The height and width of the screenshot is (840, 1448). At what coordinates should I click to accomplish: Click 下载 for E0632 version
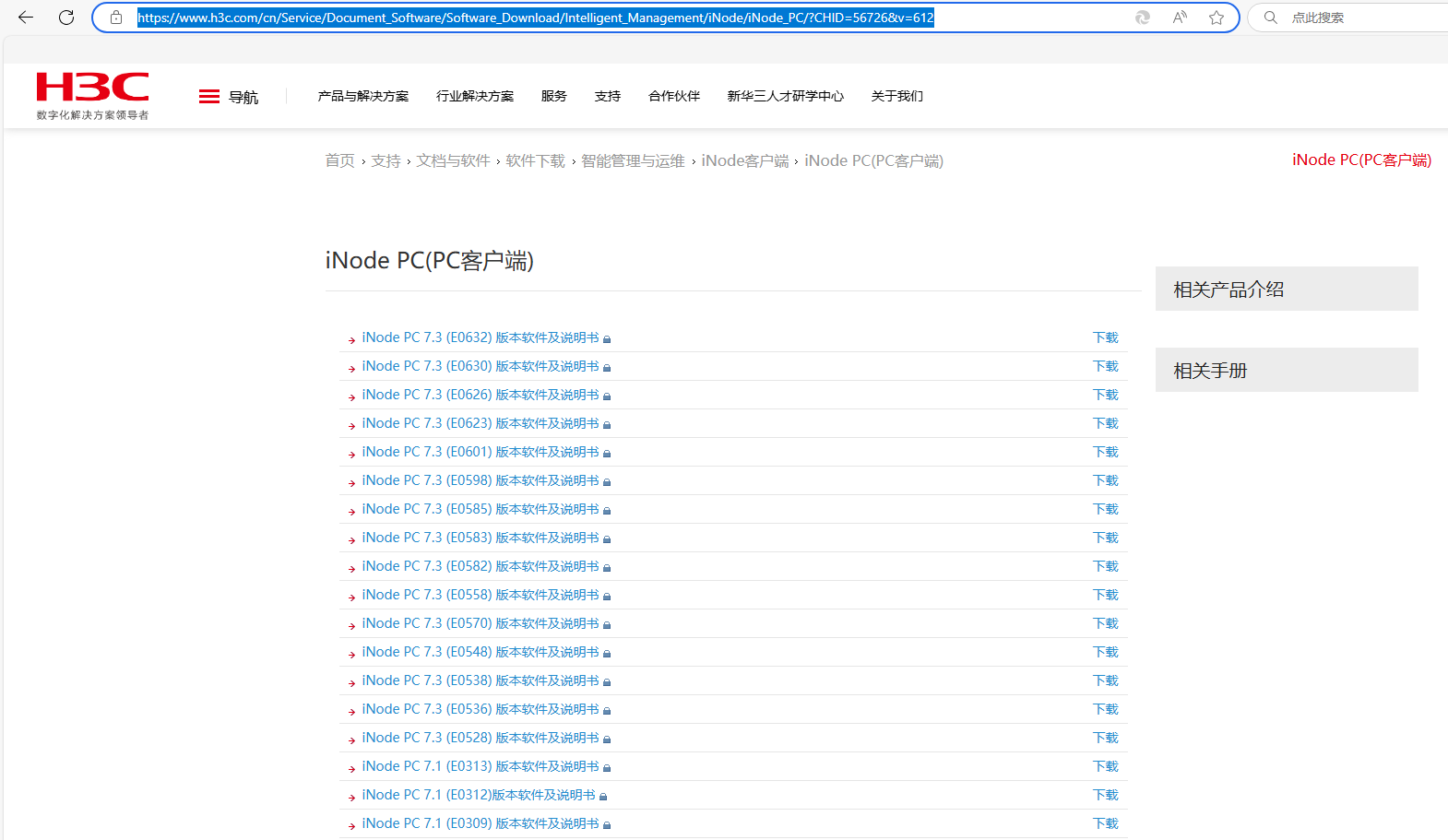click(1106, 337)
